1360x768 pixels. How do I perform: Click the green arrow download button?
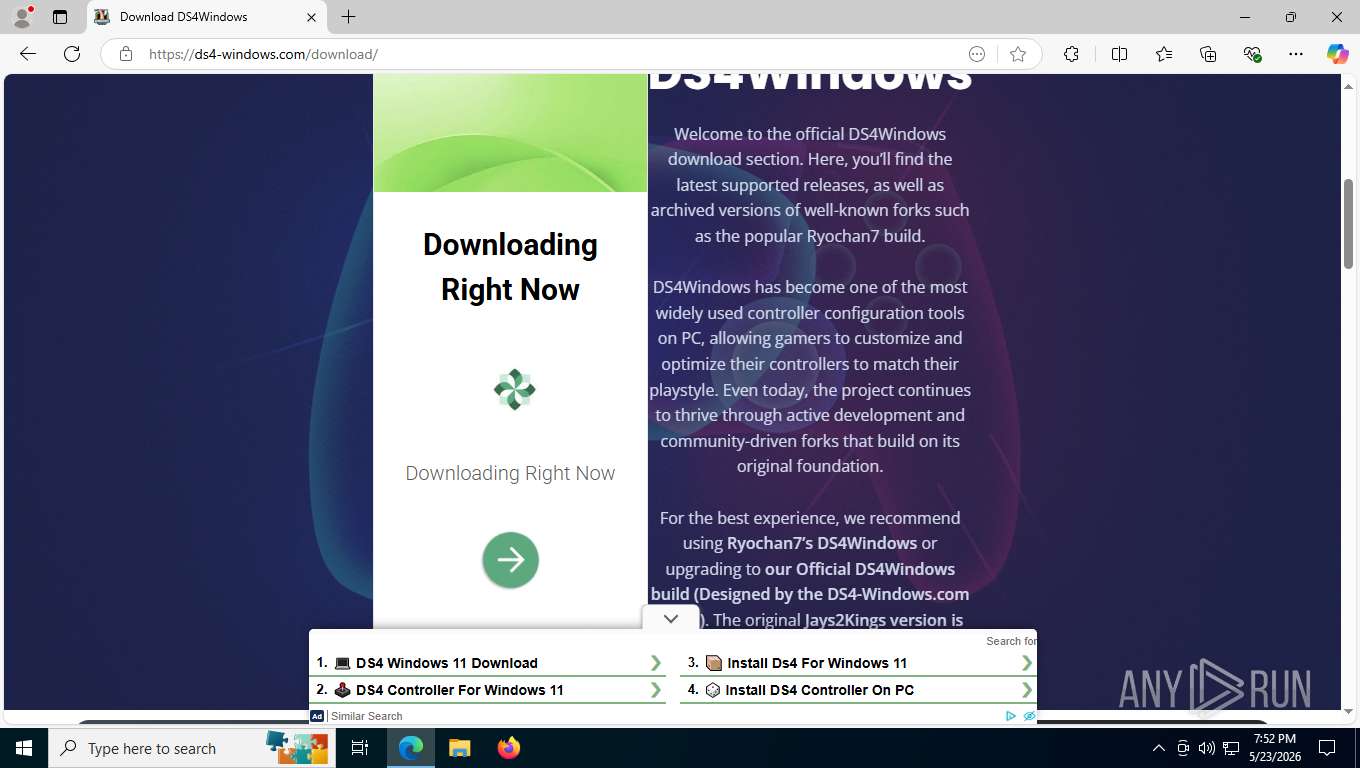pos(510,560)
